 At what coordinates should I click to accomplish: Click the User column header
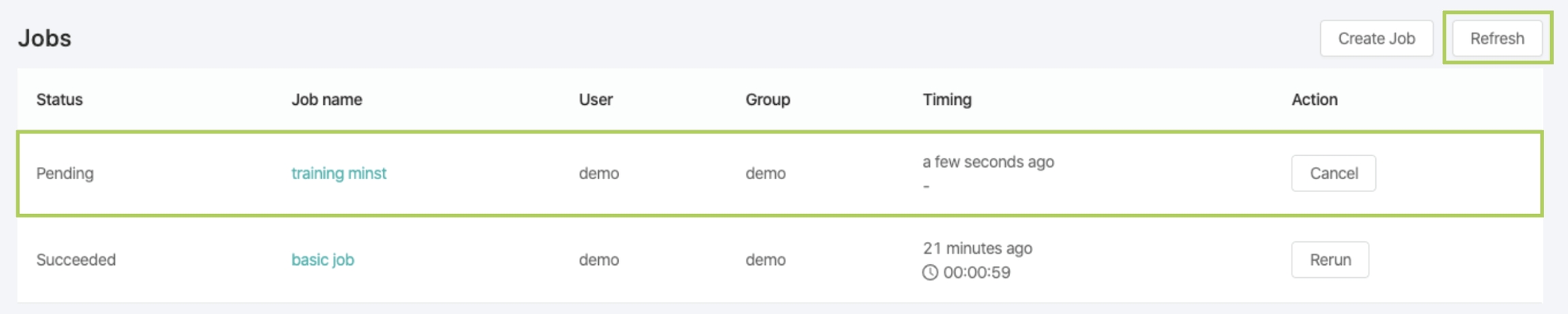pos(595,99)
